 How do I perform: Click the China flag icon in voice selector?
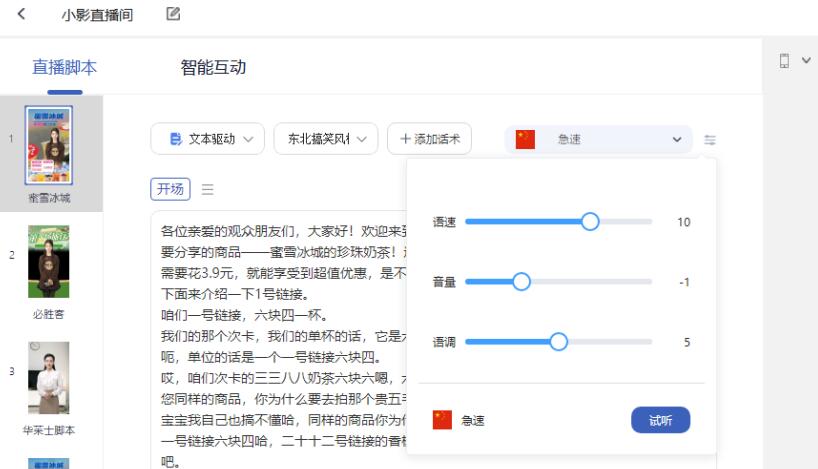point(525,139)
